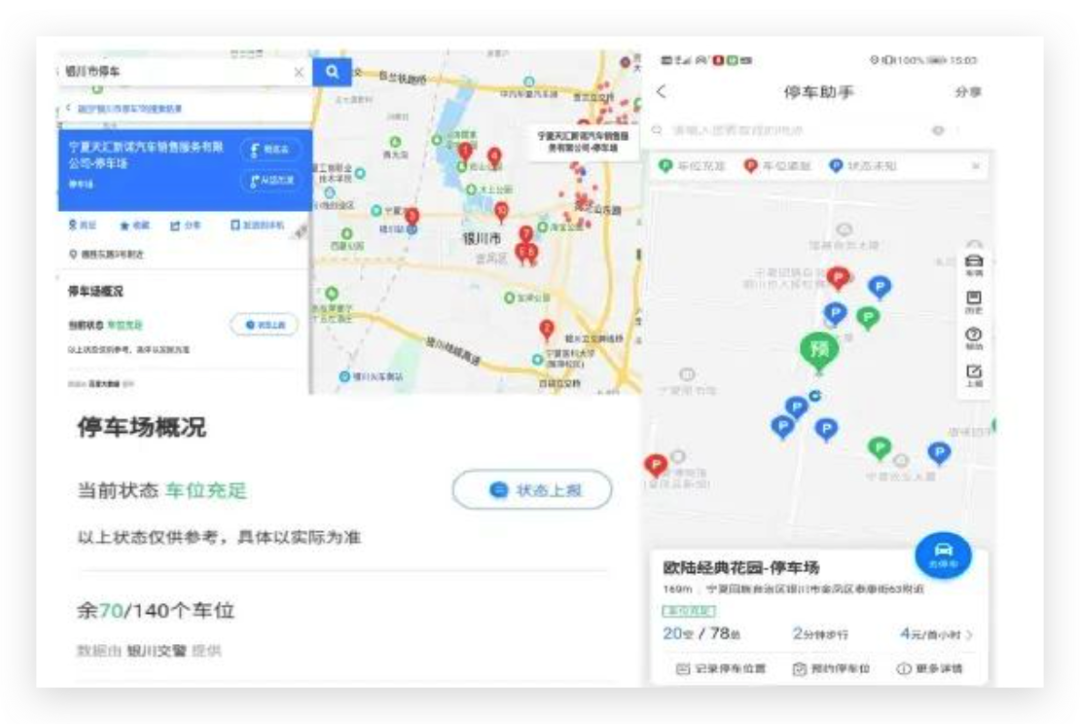This screenshot has height=724, width=1080.
Task: Click the 状态上报 status report button
Action: click(531, 490)
